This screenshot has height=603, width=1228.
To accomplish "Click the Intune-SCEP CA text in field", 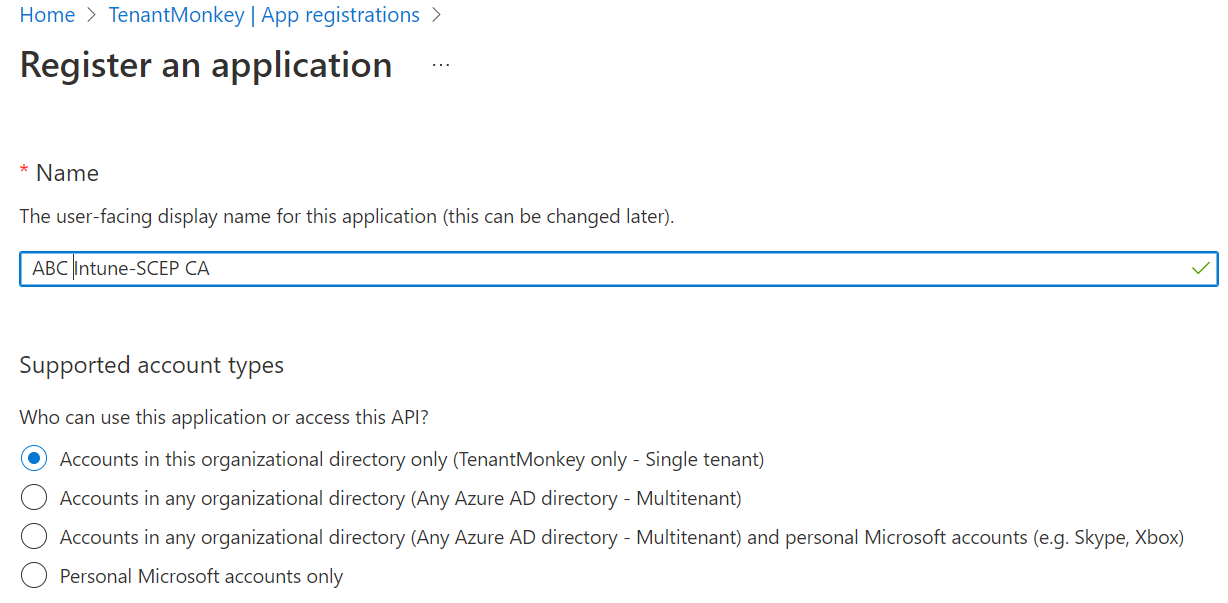I will coord(142,269).
